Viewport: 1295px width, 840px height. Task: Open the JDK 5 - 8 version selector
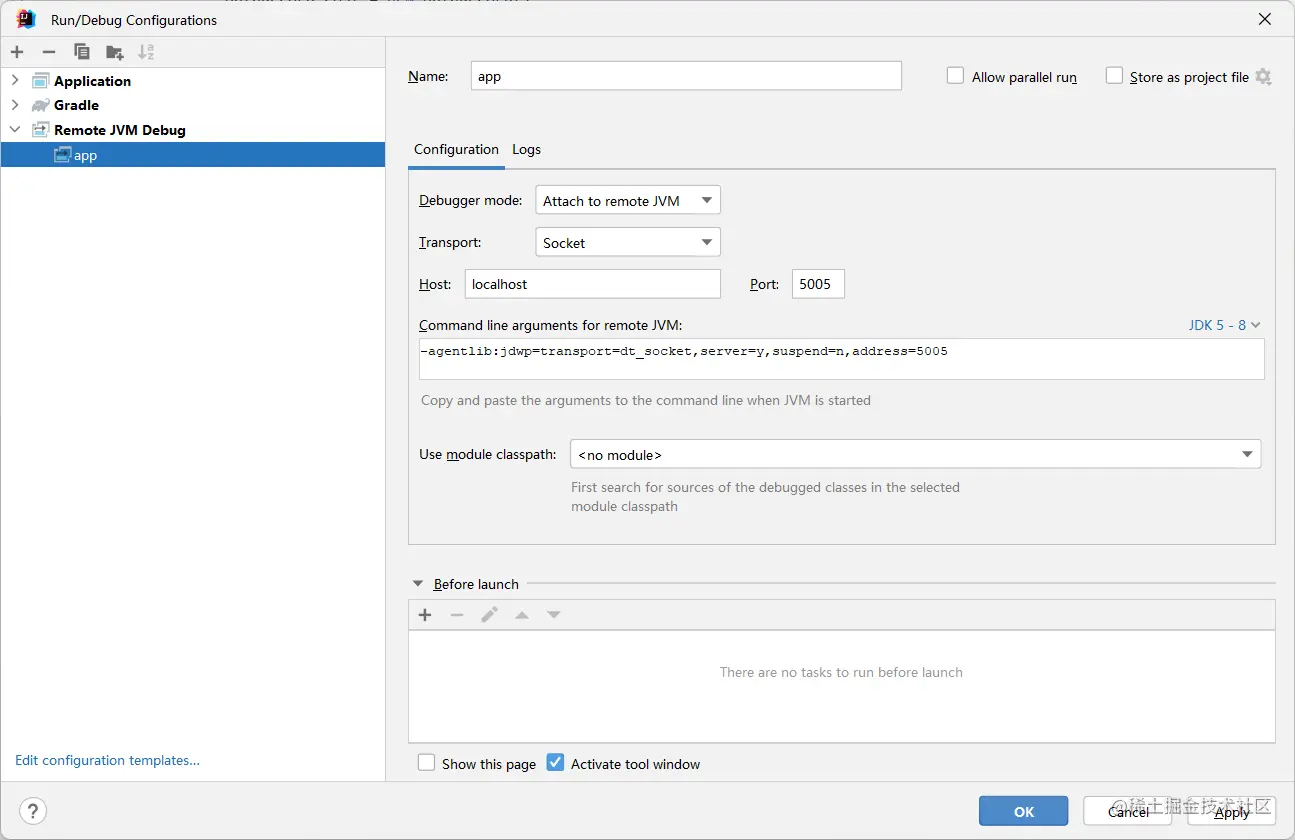tap(1224, 325)
